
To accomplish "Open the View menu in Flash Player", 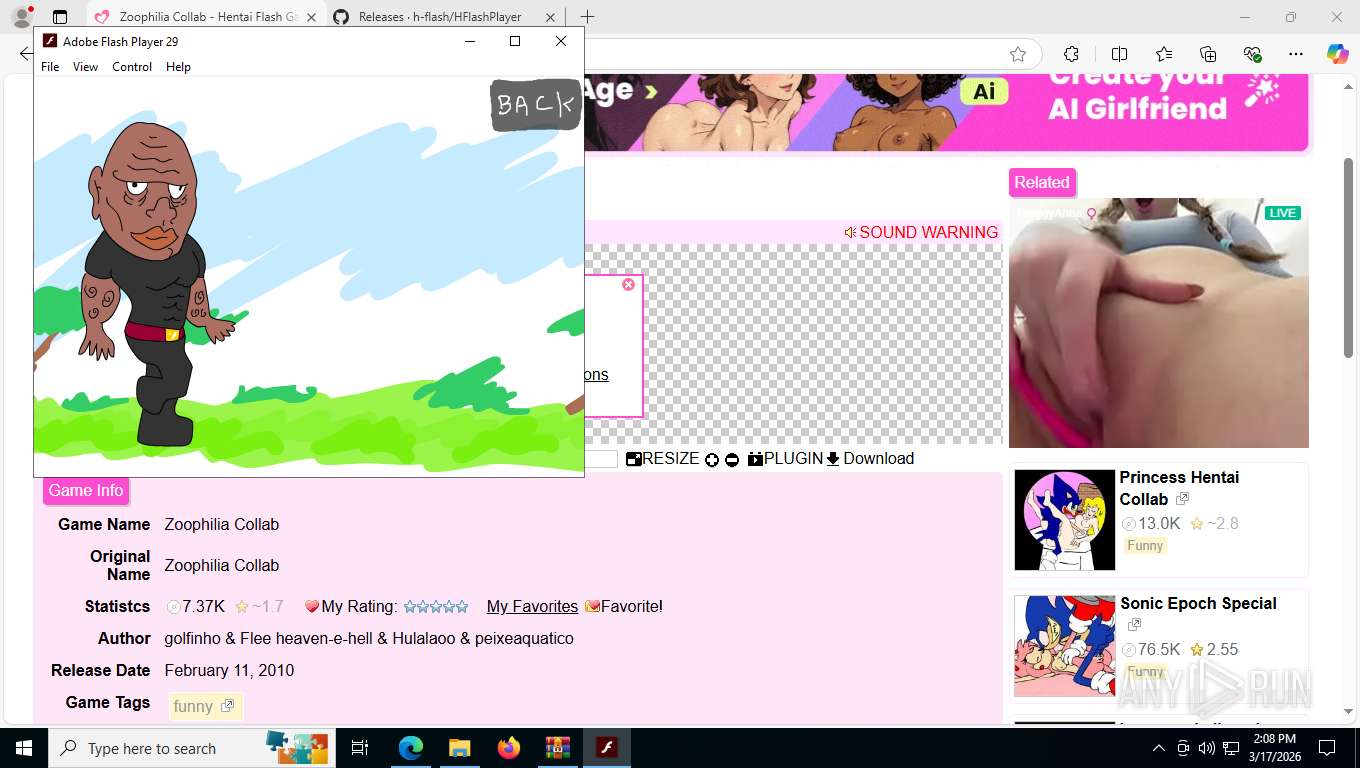I will point(85,67).
